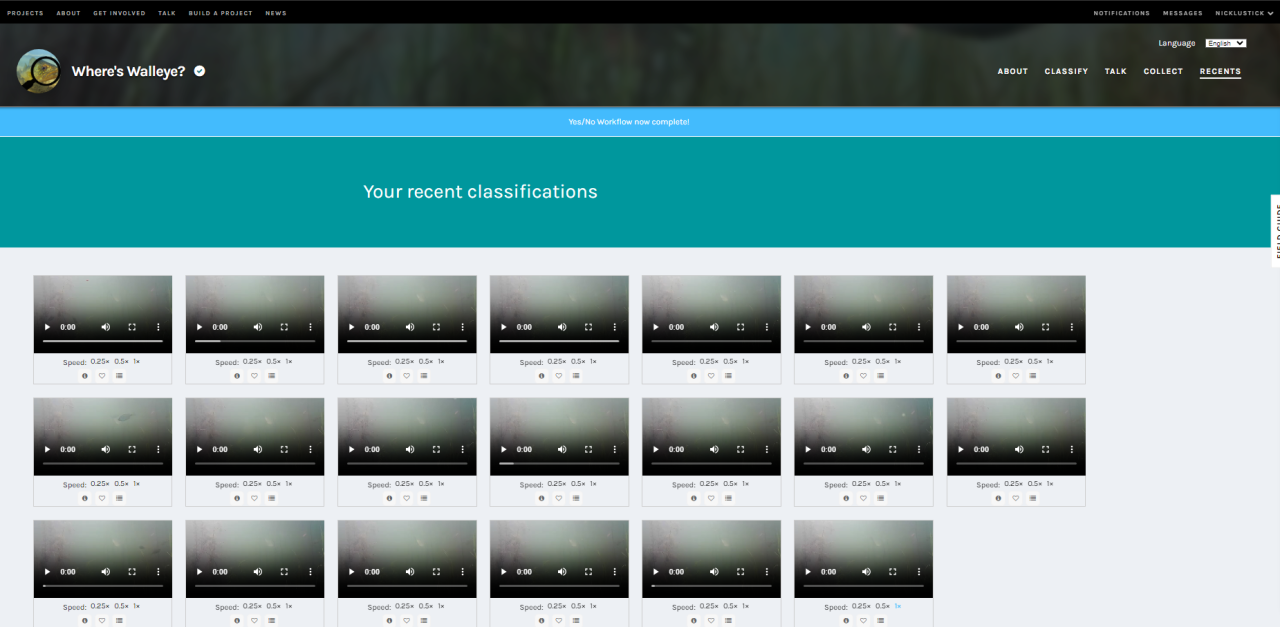Open Projects in the top site bar
The image size is (1280, 627).
point(25,13)
